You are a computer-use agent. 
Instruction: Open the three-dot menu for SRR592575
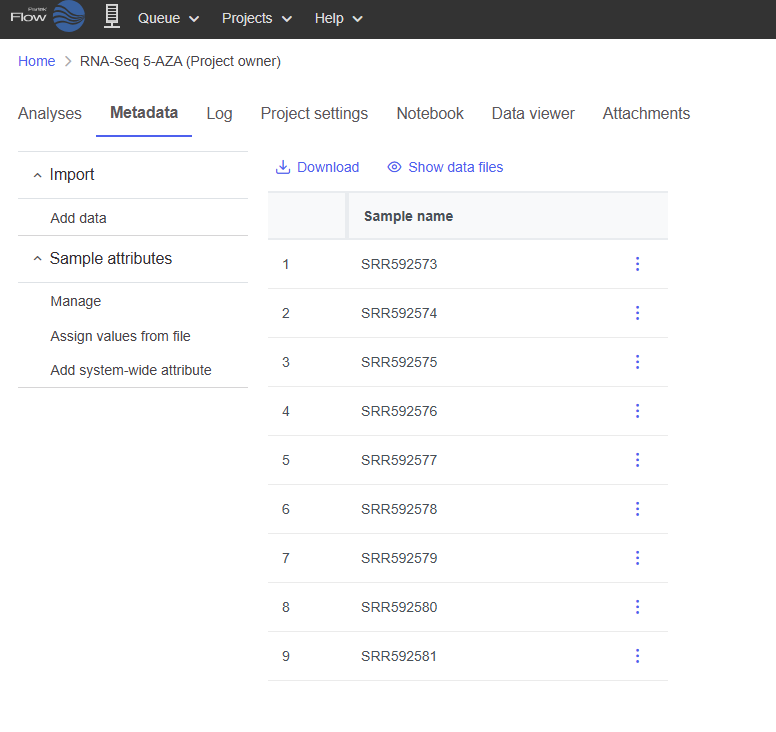637,362
